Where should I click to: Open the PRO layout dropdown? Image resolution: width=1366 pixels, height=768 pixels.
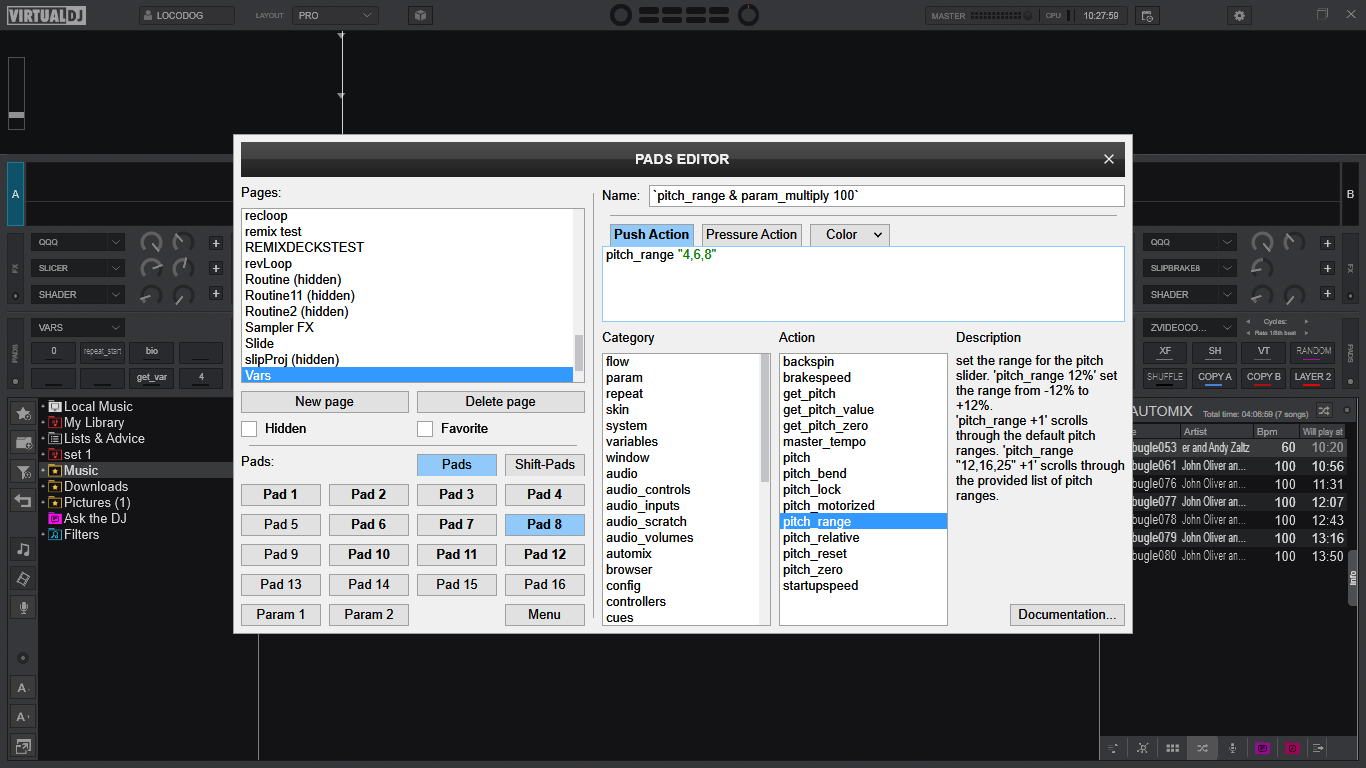336,16
